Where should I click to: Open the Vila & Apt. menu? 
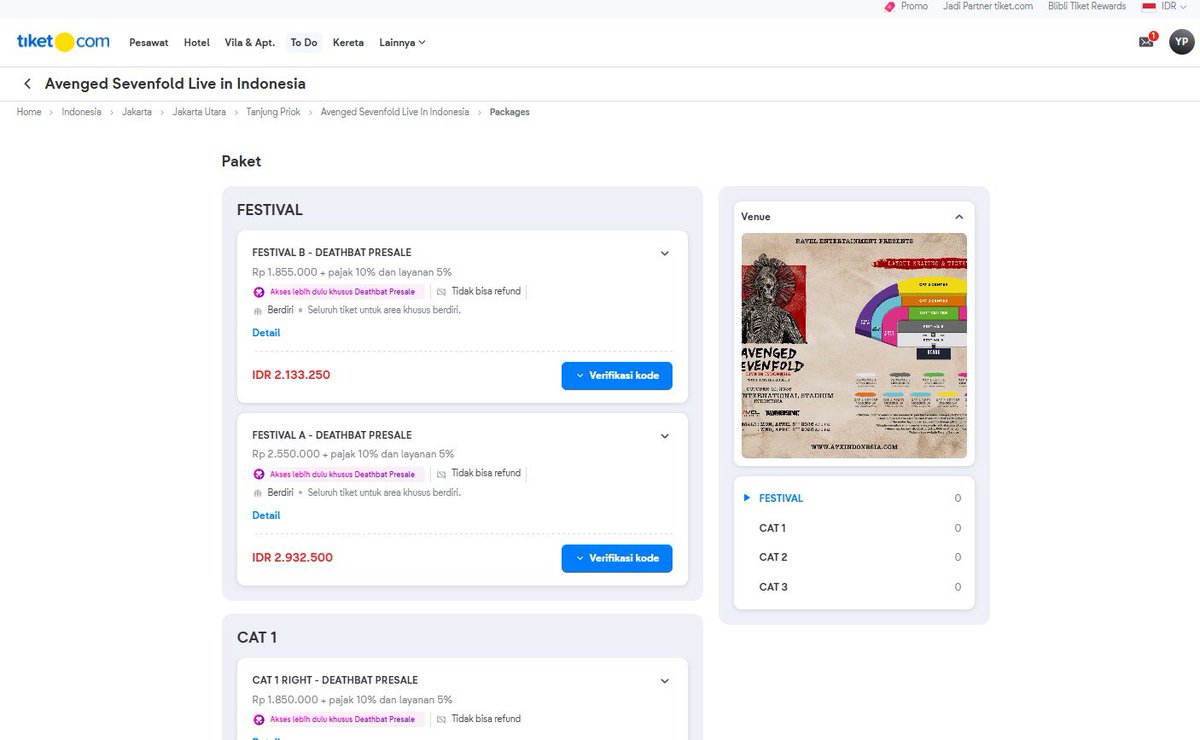pos(250,43)
